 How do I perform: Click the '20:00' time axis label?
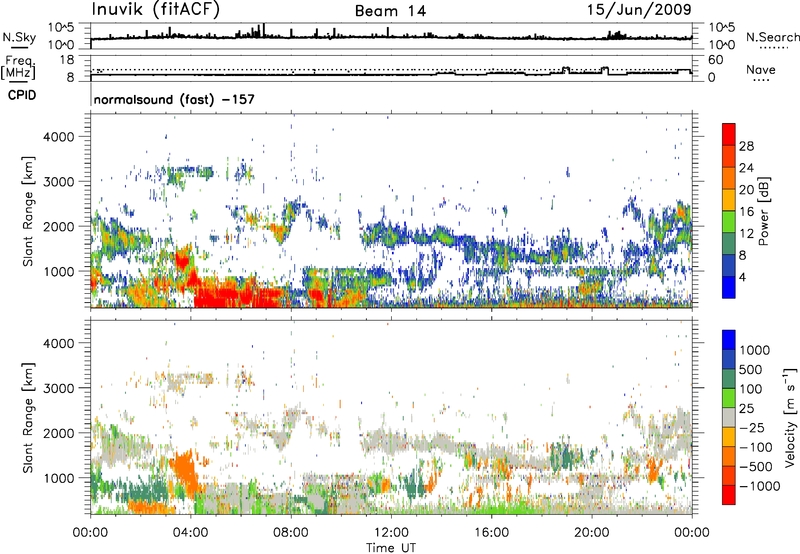pos(591,533)
